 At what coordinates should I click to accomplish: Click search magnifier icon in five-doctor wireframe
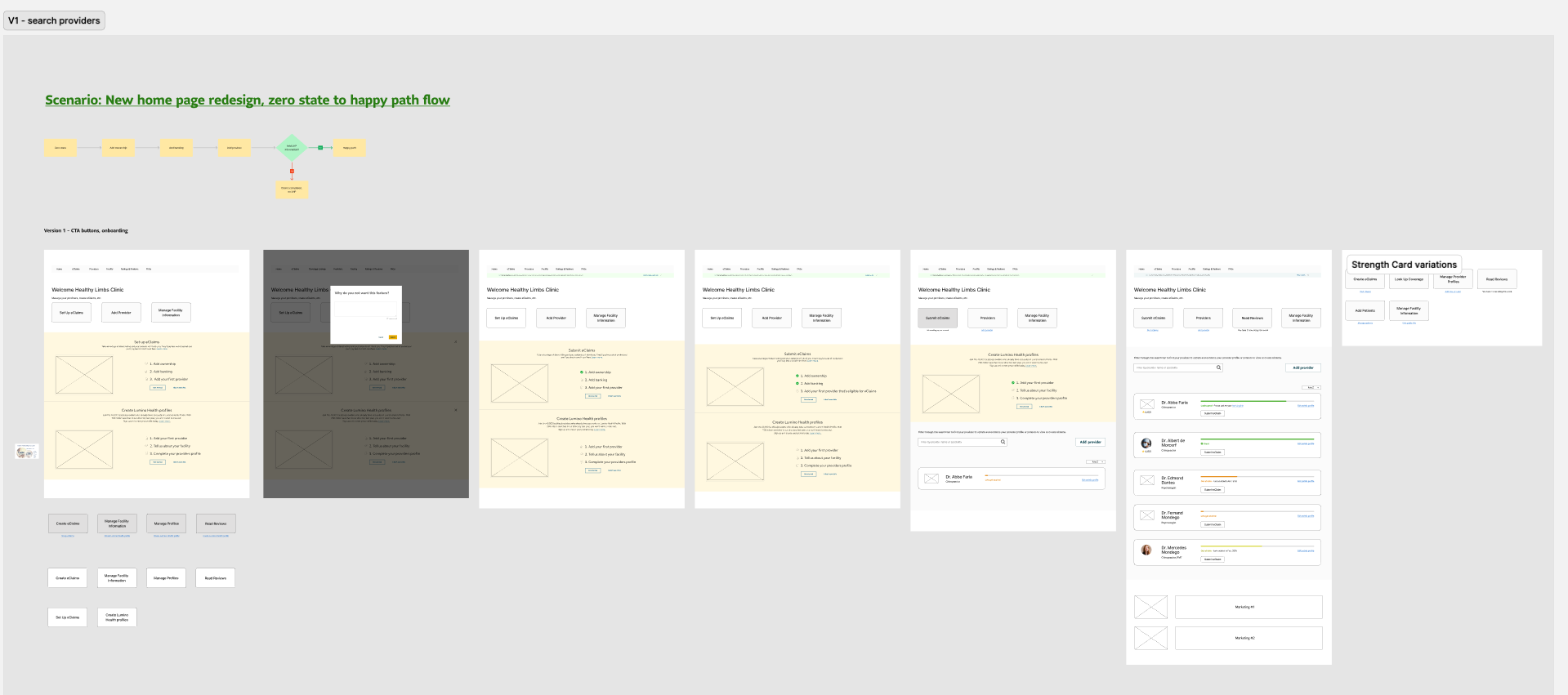pyautogui.click(x=1218, y=368)
